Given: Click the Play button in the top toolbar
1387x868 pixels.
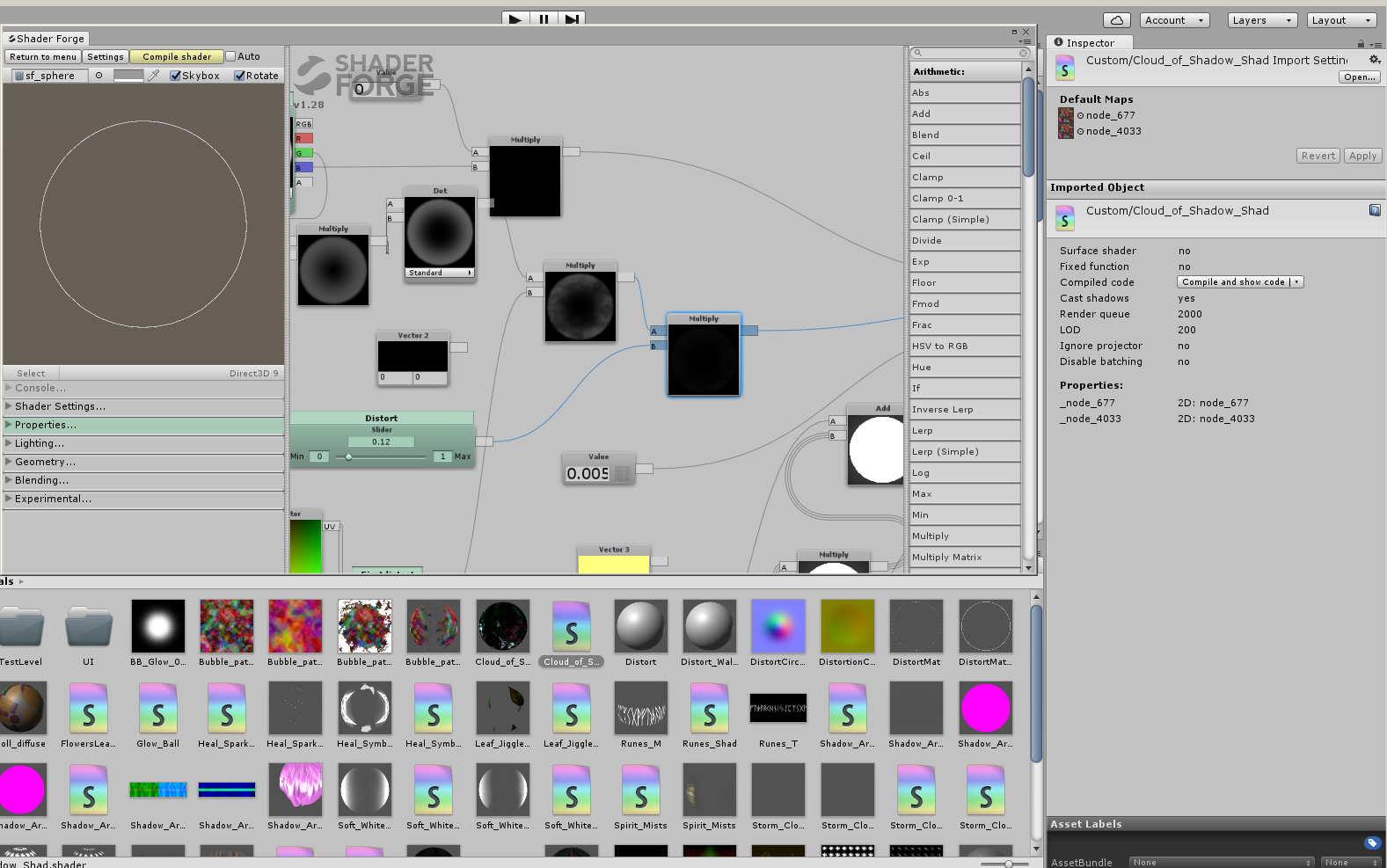Looking at the screenshot, I should (x=515, y=18).
